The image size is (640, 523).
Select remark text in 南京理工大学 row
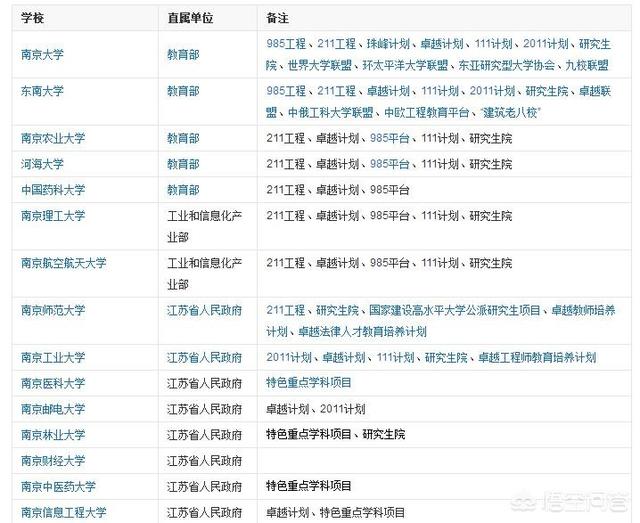(389, 215)
